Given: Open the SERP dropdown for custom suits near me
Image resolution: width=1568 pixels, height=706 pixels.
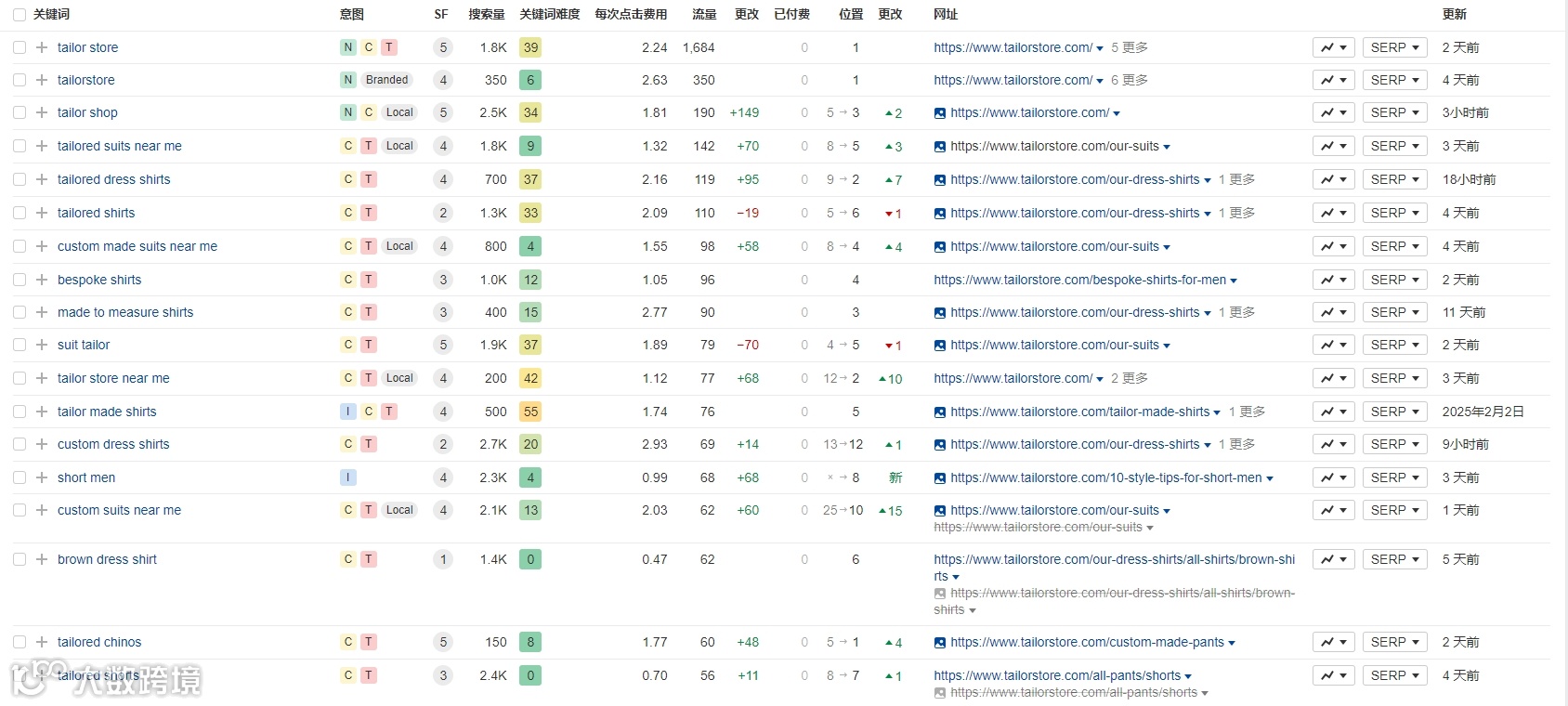Looking at the screenshot, I should click(1394, 510).
